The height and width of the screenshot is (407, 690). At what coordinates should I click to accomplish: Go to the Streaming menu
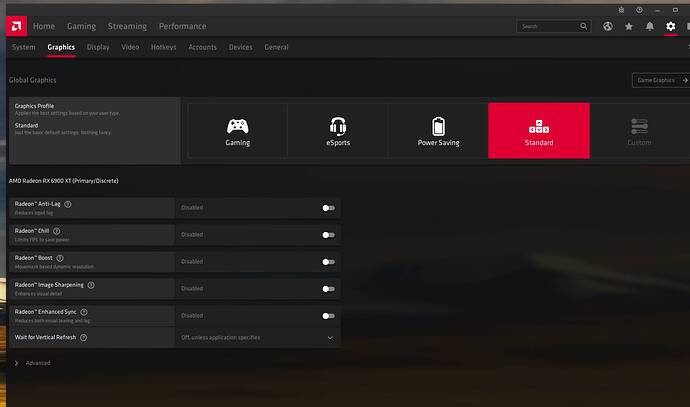(127, 26)
